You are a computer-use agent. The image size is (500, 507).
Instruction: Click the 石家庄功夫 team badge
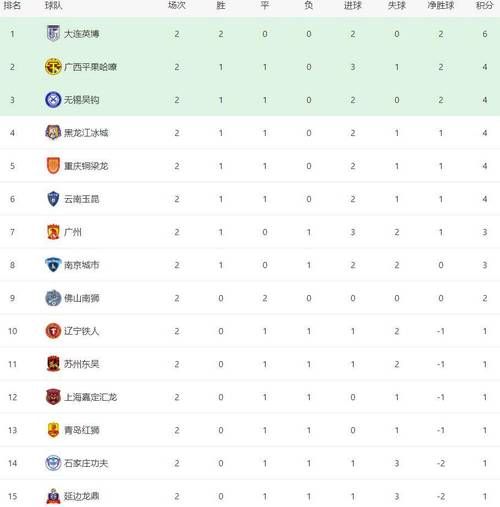(53, 463)
